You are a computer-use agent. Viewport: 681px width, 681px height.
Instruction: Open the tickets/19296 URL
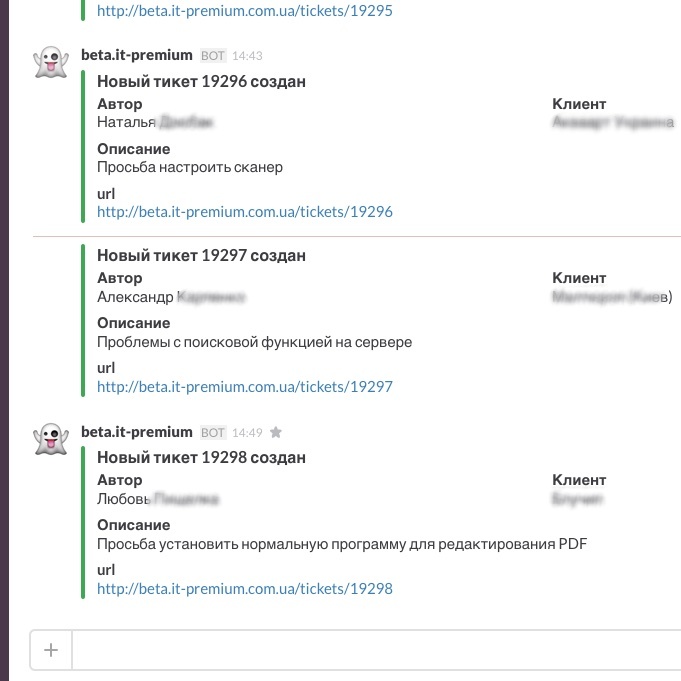245,212
